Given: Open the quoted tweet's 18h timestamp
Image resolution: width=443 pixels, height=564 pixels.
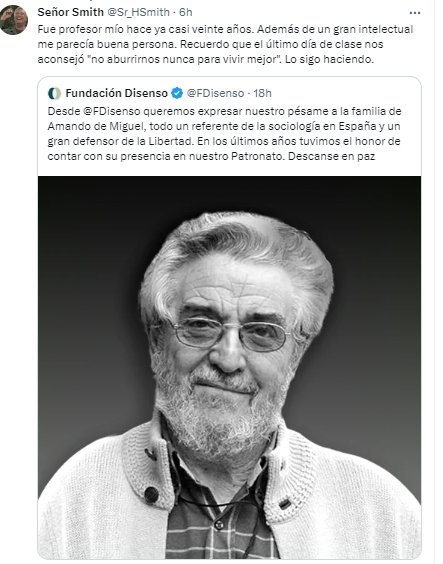Looking at the screenshot, I should (x=262, y=94).
